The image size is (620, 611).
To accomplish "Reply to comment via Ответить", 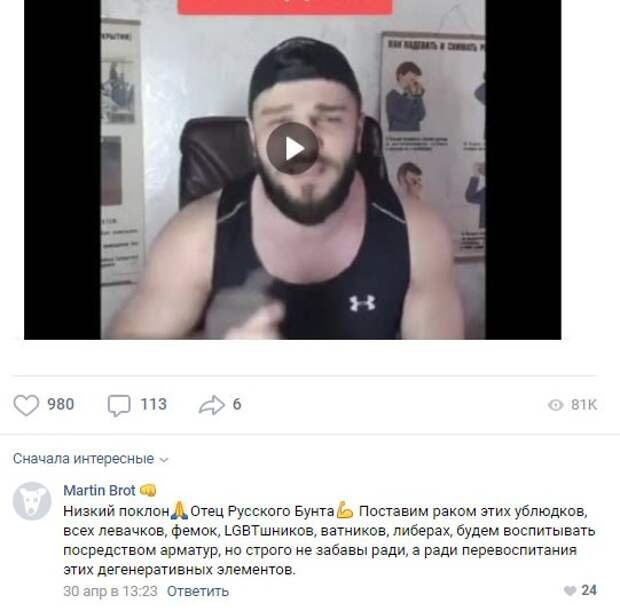I will [198, 592].
